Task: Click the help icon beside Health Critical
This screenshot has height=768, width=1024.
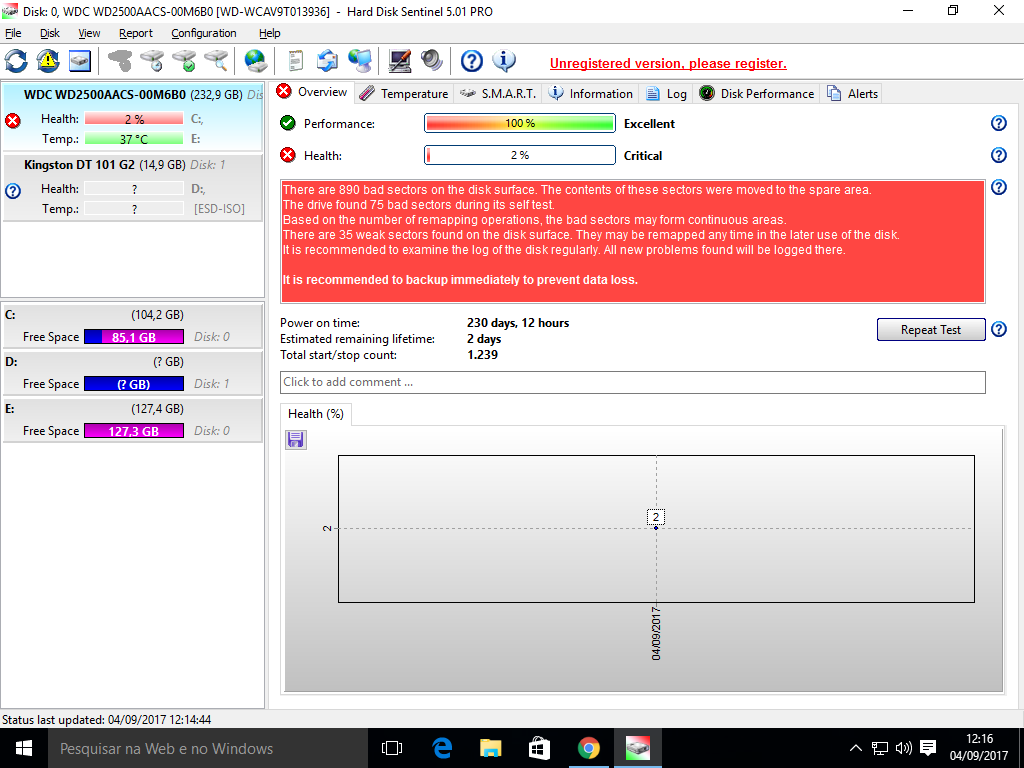Action: (999, 155)
